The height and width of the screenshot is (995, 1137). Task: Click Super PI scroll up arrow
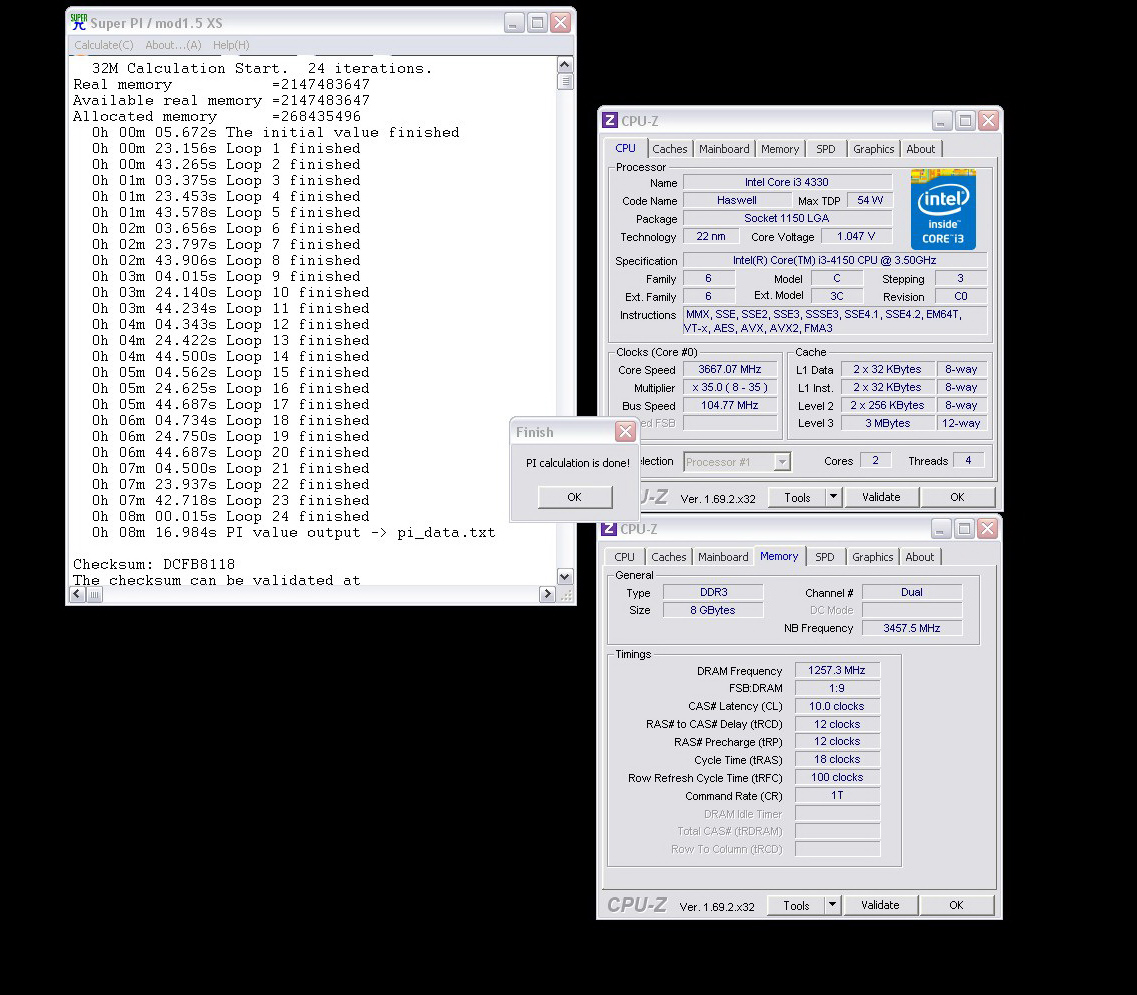565,65
